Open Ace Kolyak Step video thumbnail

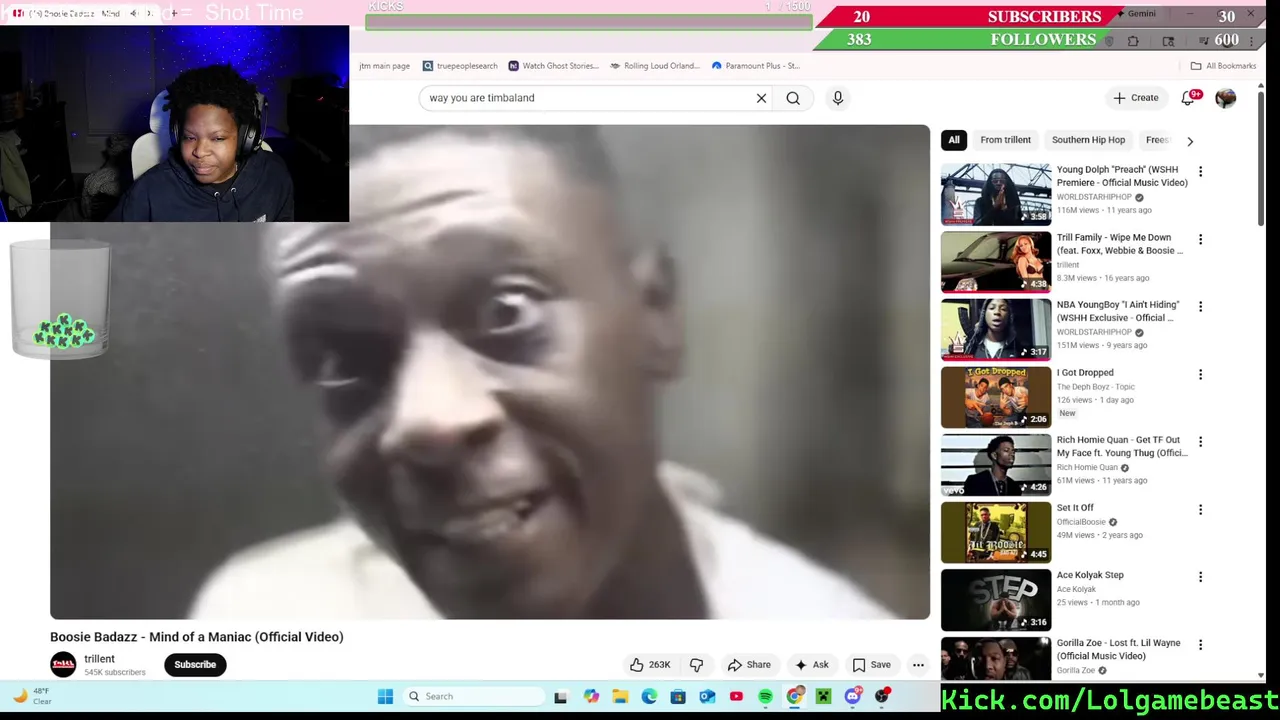pos(996,599)
